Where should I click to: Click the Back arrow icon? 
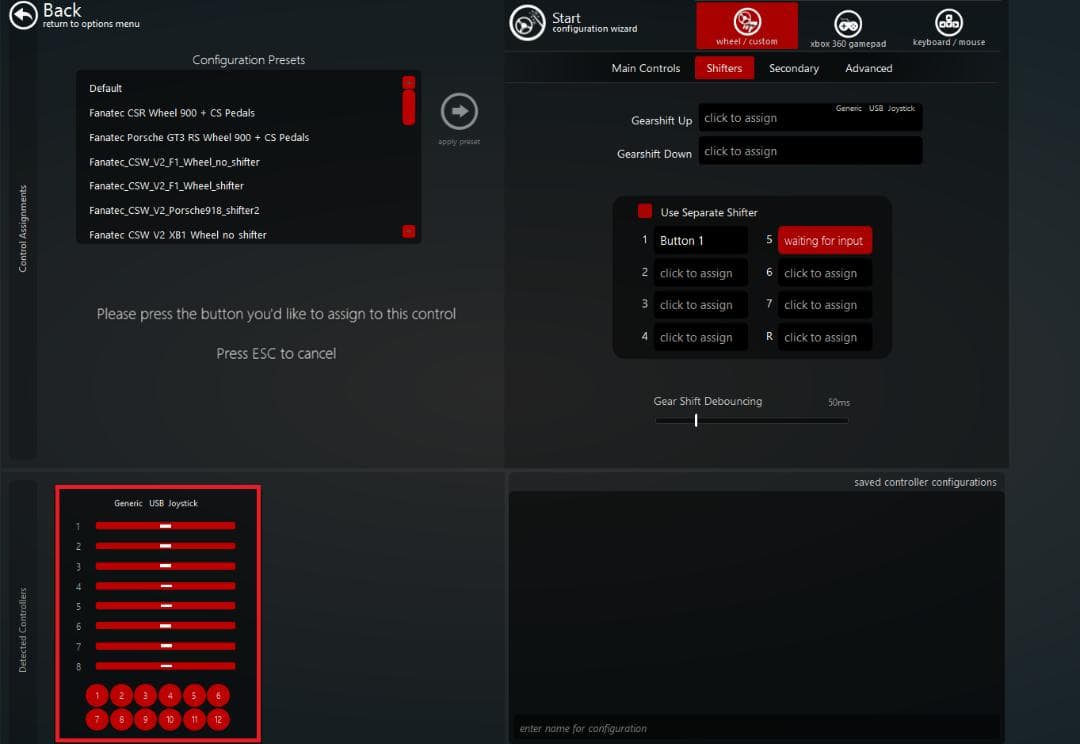coord(23,16)
